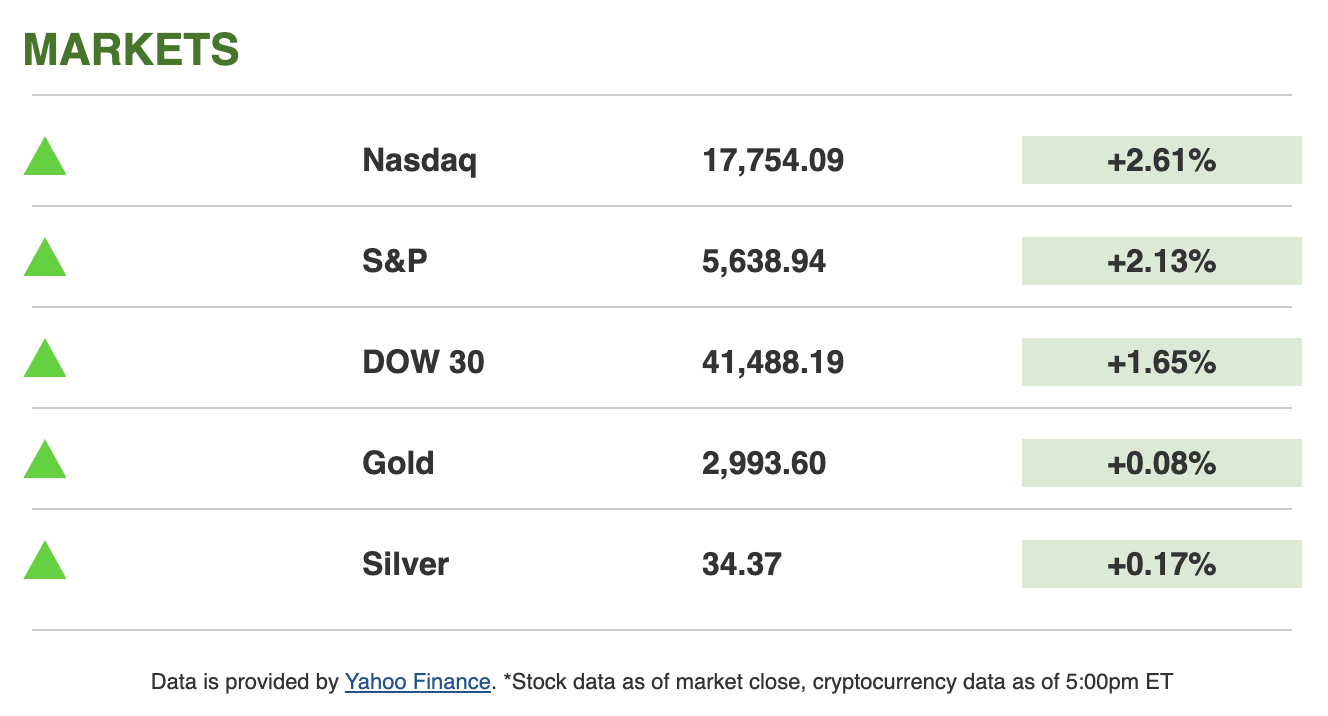This screenshot has height=716, width=1328.
Task: Select the Gold commodity name
Action: [x=398, y=463]
